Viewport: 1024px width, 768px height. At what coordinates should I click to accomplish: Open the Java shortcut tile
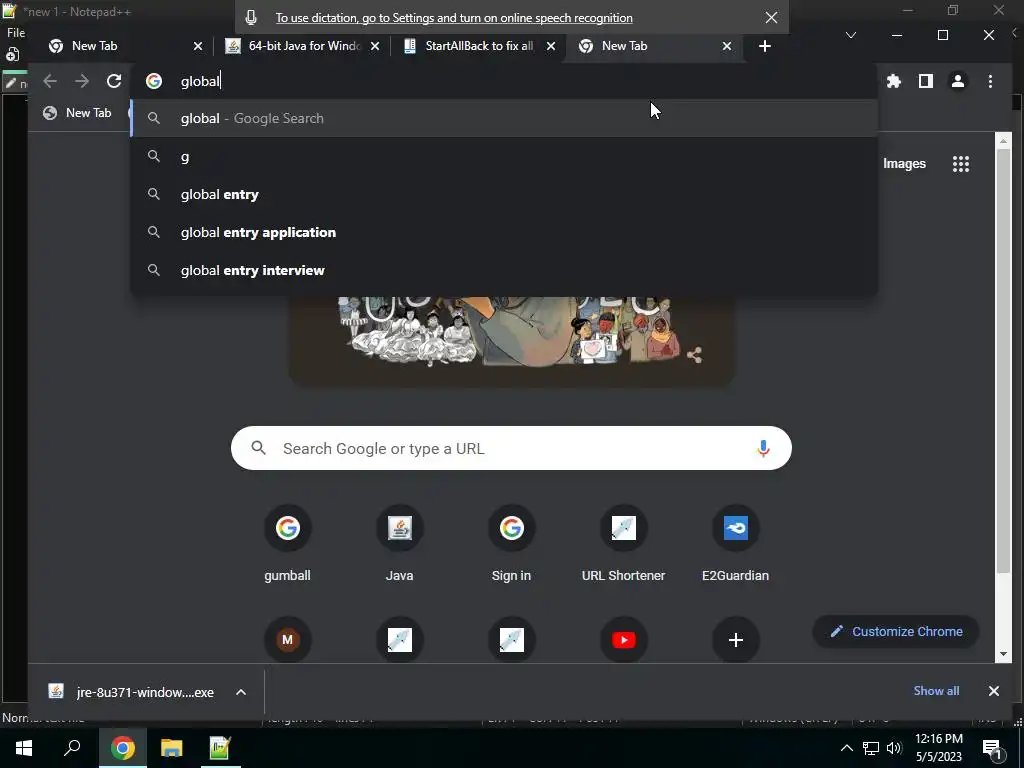click(x=399, y=543)
